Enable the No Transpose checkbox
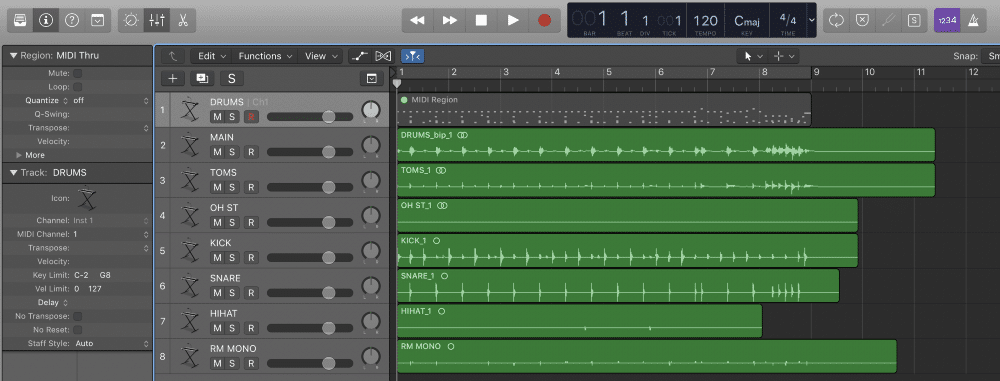 coord(77,316)
